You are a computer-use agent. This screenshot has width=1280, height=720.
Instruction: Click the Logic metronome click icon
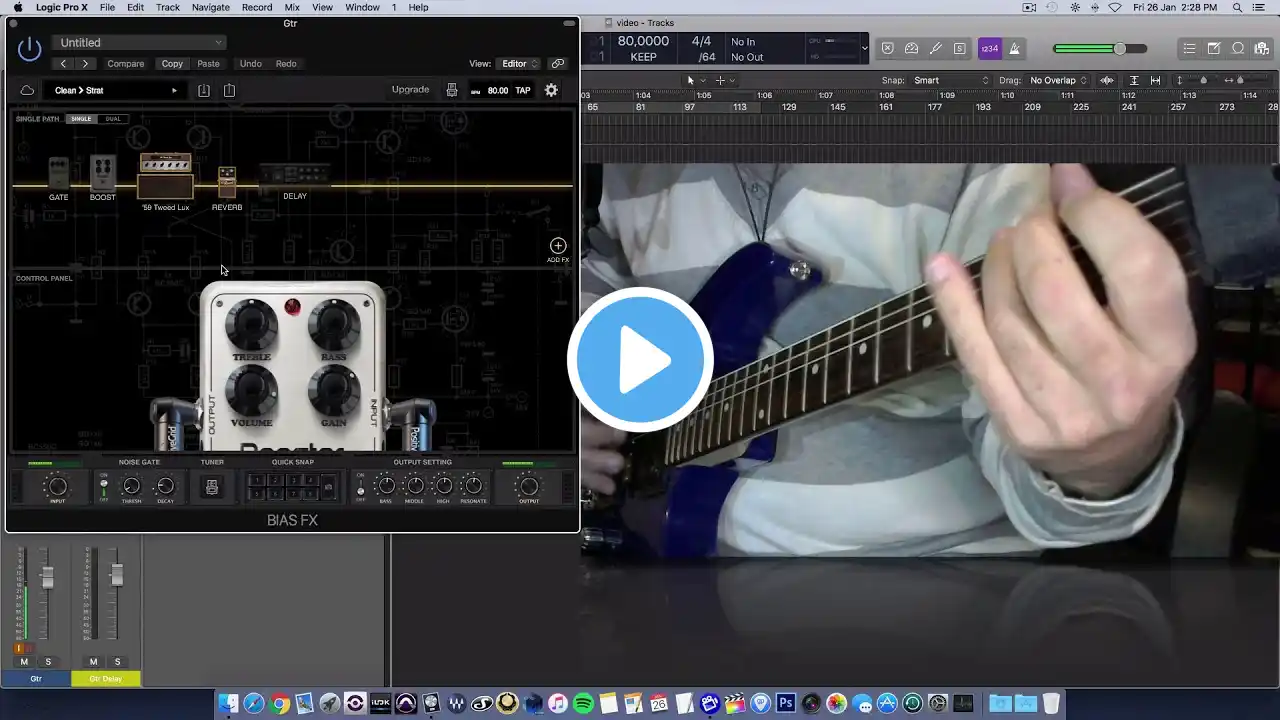click(x=1014, y=48)
